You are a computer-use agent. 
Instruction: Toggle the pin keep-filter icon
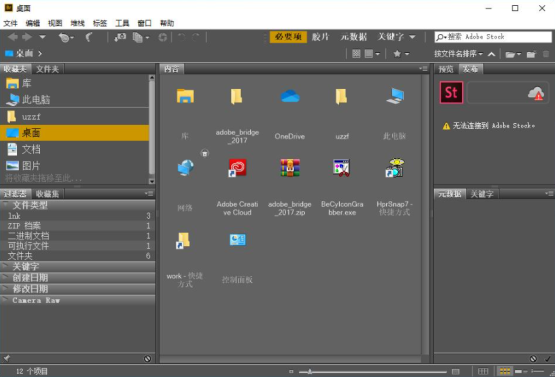point(7,359)
